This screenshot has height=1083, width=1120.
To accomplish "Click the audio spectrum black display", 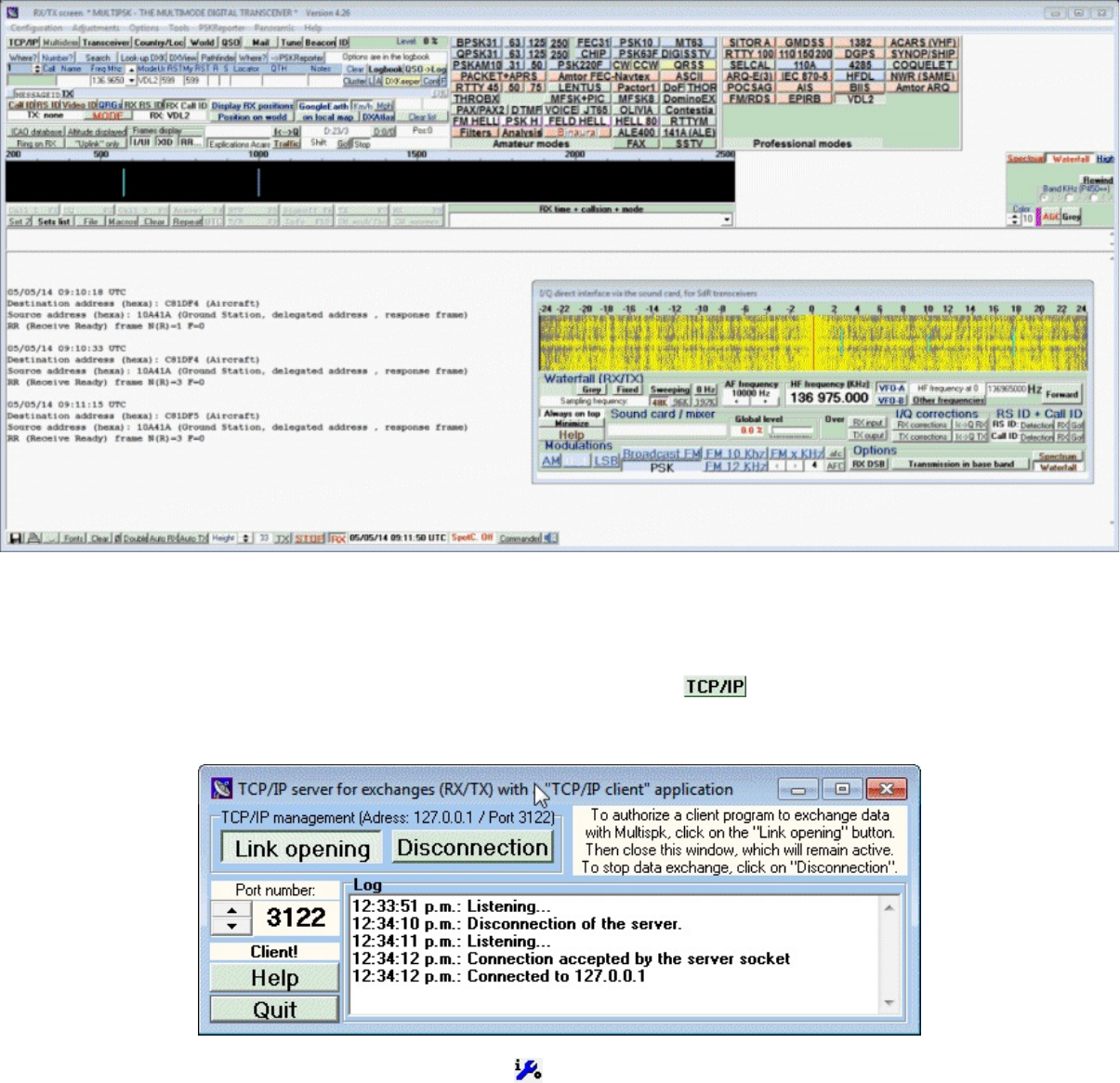I will point(370,181).
